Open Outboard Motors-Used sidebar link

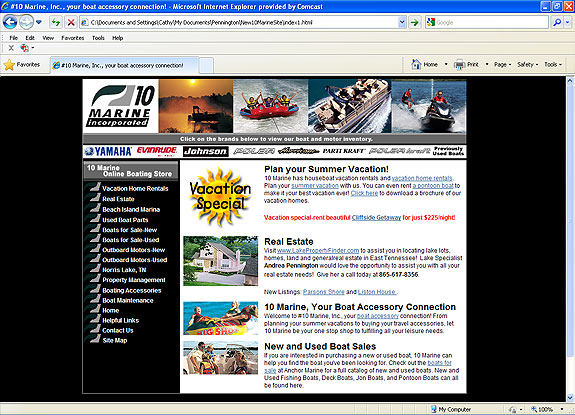tap(135, 260)
